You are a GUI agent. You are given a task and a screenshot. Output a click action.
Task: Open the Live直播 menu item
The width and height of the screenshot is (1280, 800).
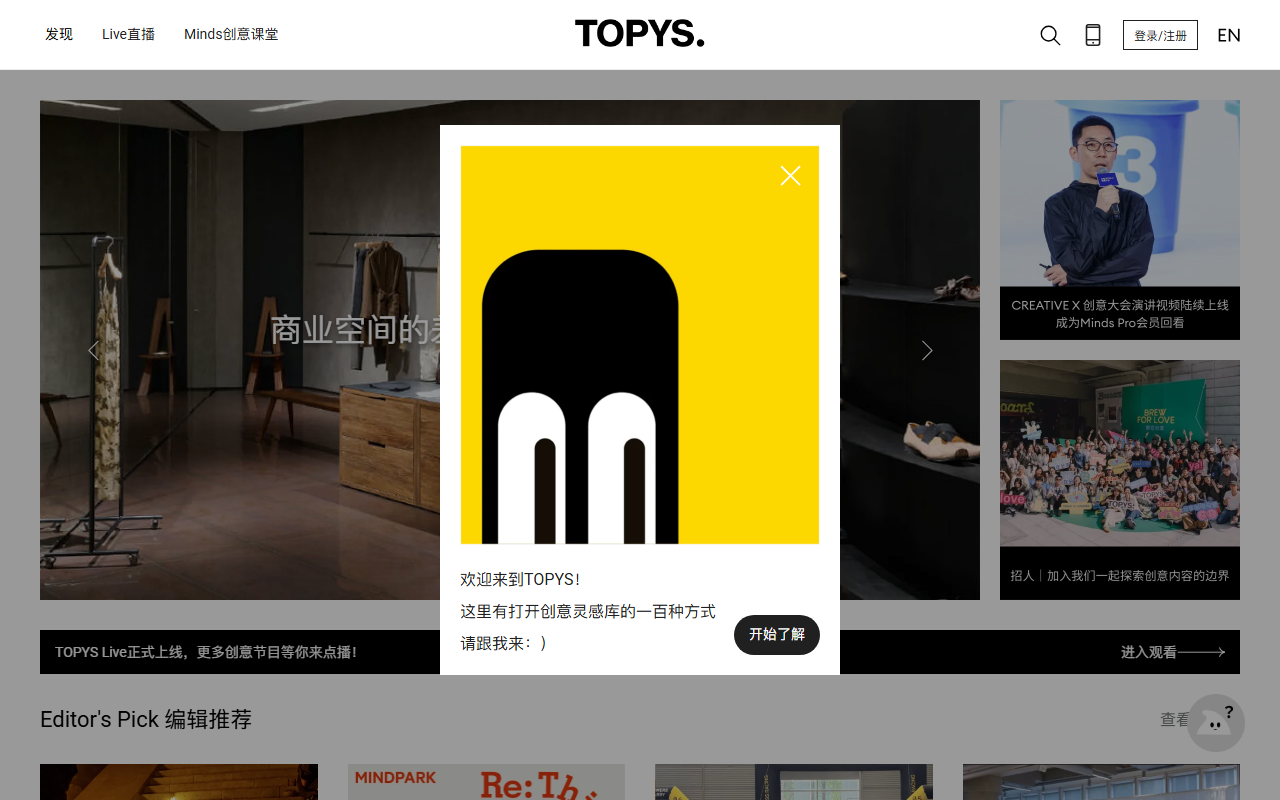[x=128, y=34]
